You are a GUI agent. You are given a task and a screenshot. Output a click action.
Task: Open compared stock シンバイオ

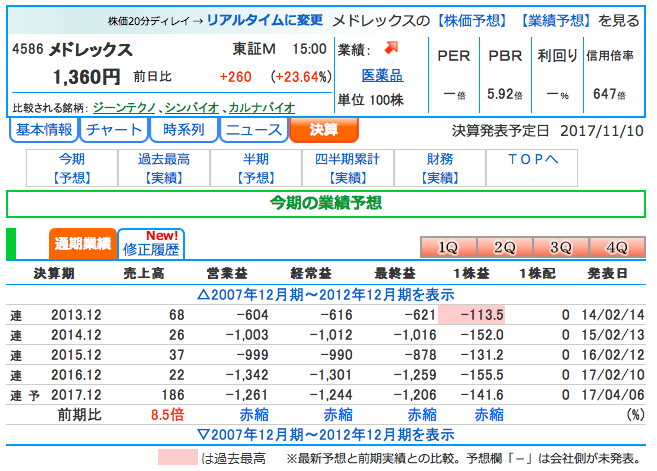192,108
